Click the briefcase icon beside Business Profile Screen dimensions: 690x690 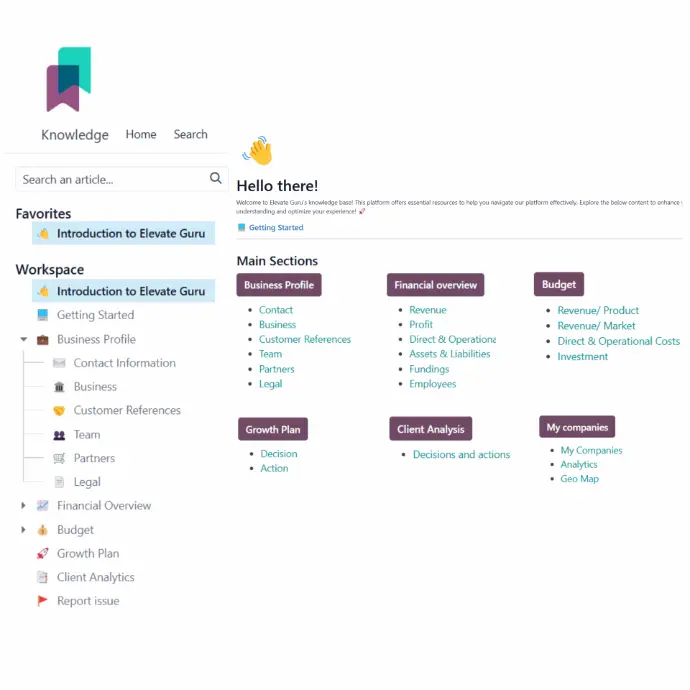click(43, 339)
